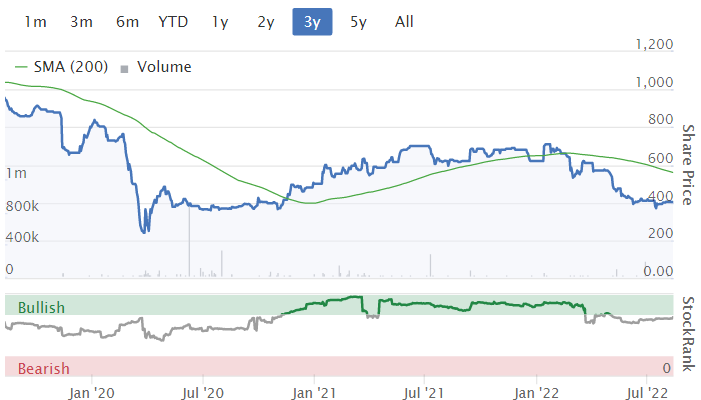Show year-to-date with YTD button
The height and width of the screenshot is (400, 701).
coord(171,21)
